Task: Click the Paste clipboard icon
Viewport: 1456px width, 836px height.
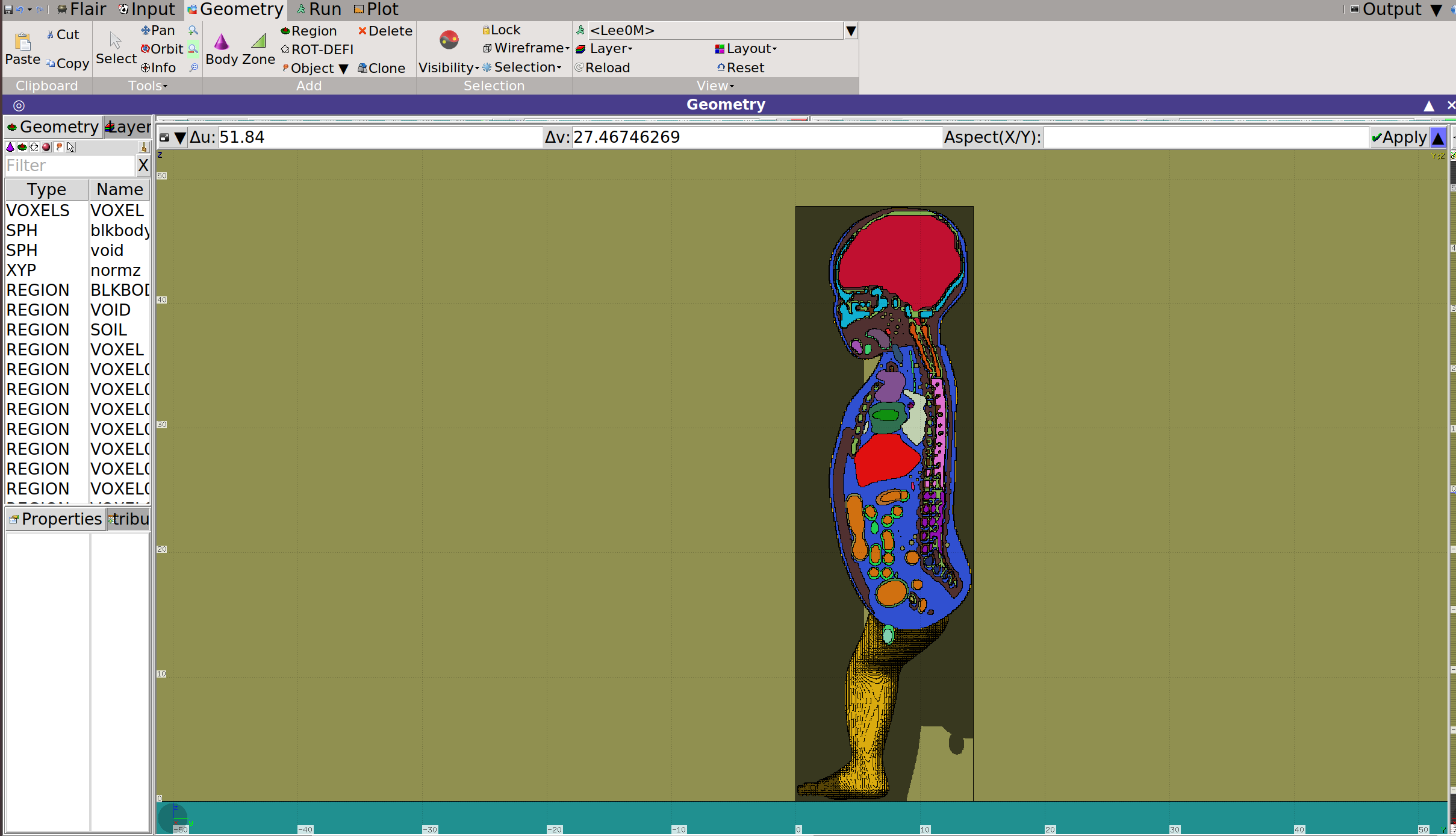Action: pos(23,48)
